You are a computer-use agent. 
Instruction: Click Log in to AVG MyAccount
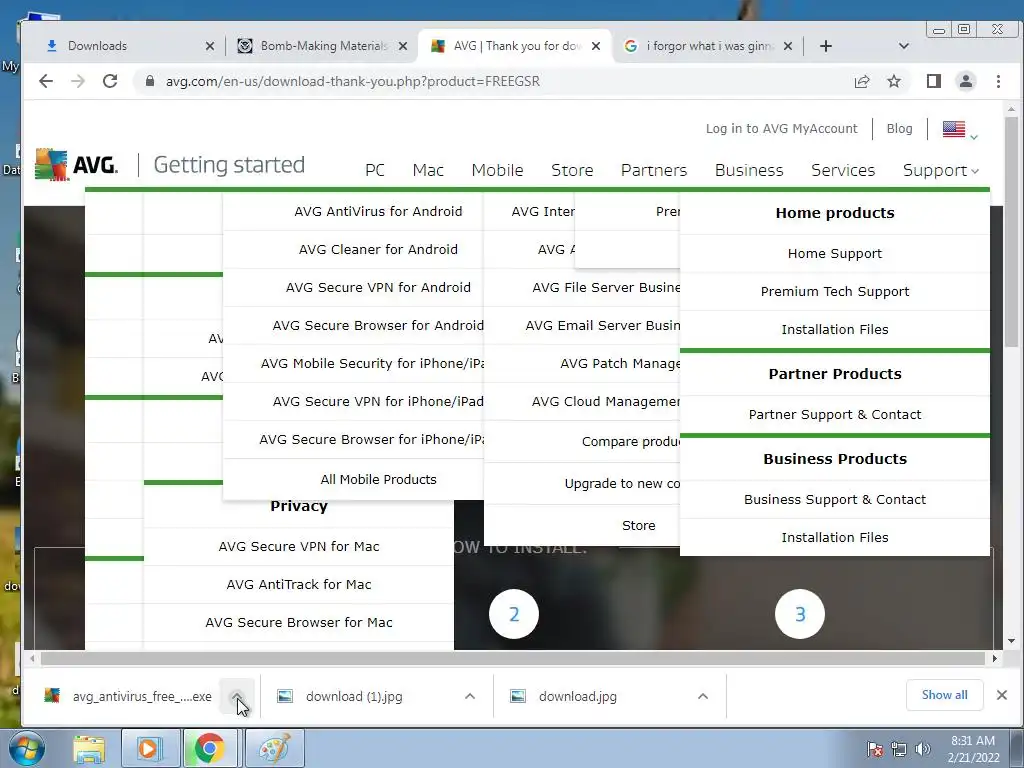click(x=781, y=129)
